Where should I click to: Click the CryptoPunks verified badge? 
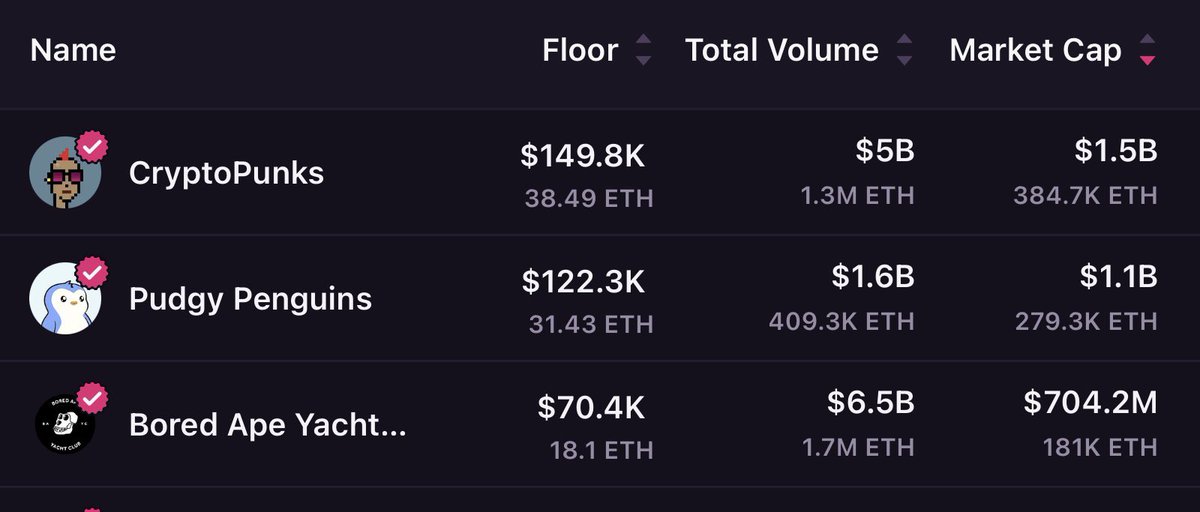(x=93, y=146)
